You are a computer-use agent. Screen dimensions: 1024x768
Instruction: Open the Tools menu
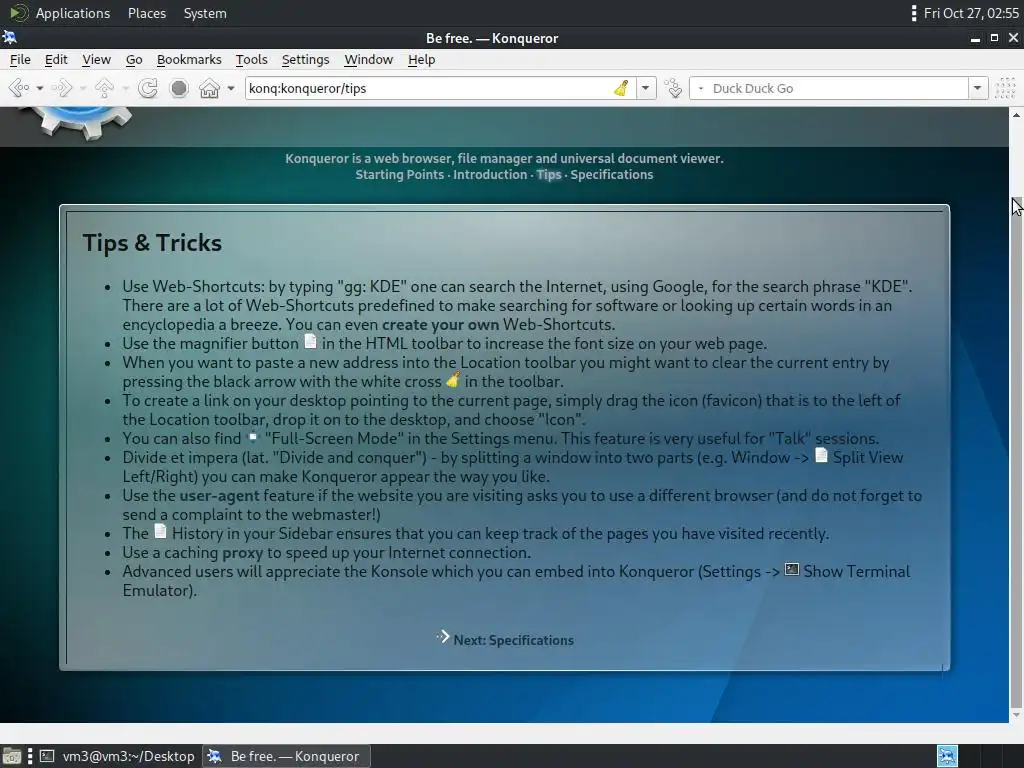251,59
